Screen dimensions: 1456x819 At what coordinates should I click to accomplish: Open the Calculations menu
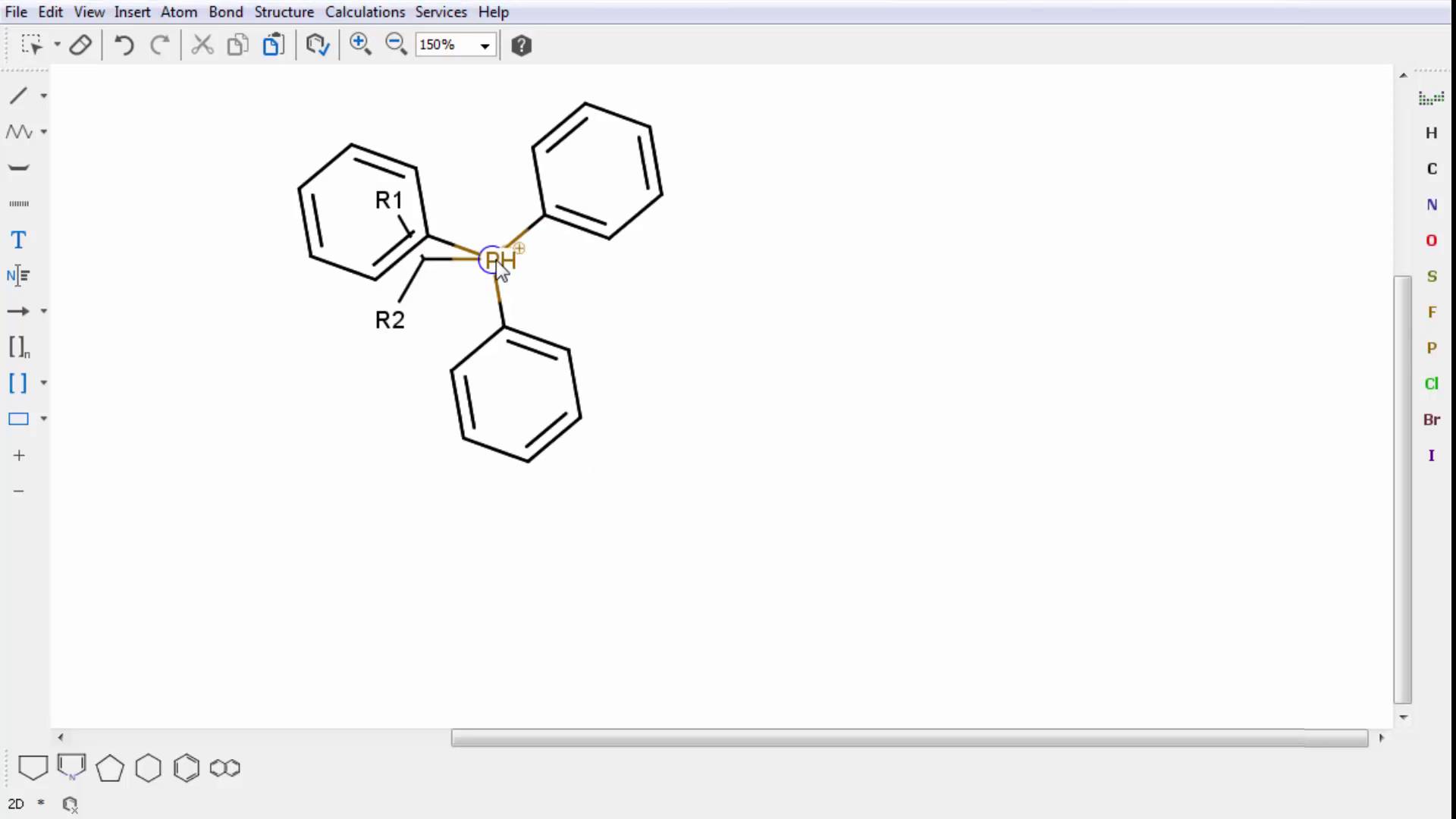pyautogui.click(x=365, y=12)
